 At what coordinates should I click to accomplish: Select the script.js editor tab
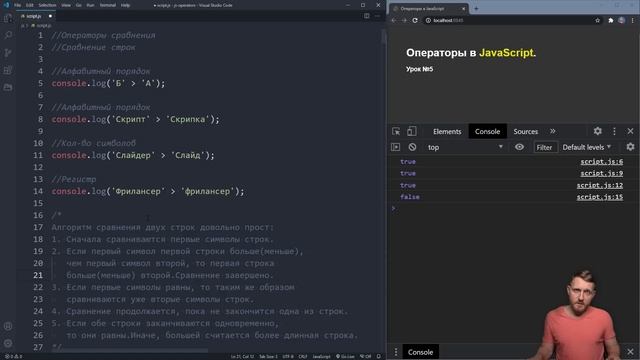37,16
